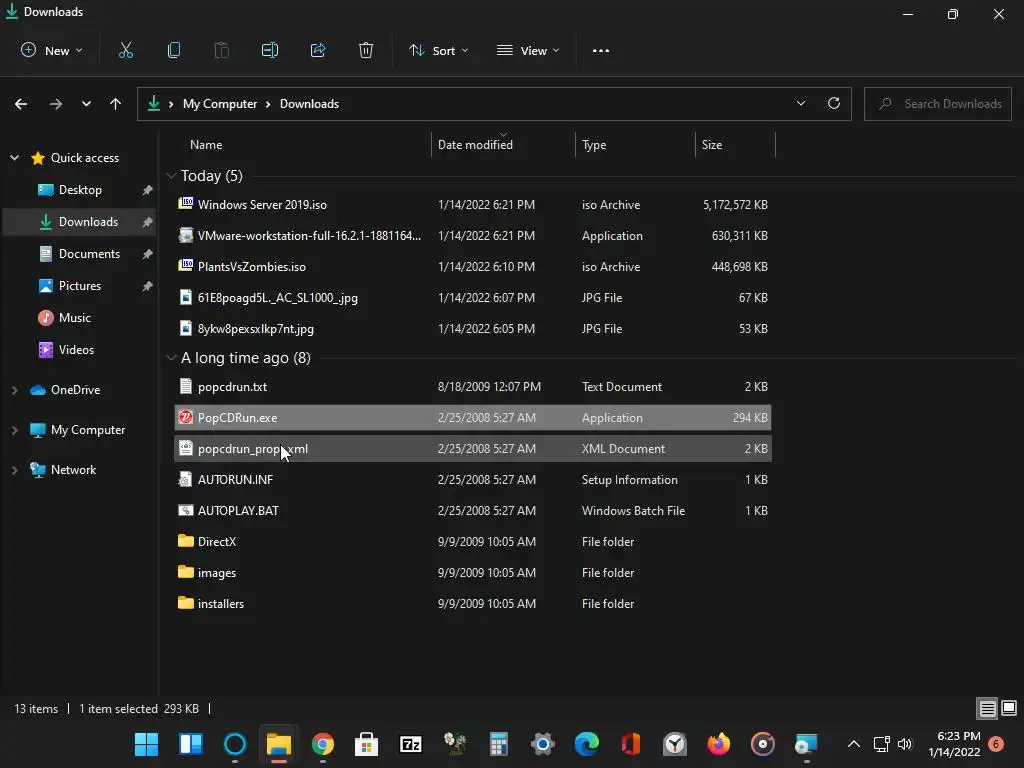
Task: Select Music in Quick access
Action: 78,318
